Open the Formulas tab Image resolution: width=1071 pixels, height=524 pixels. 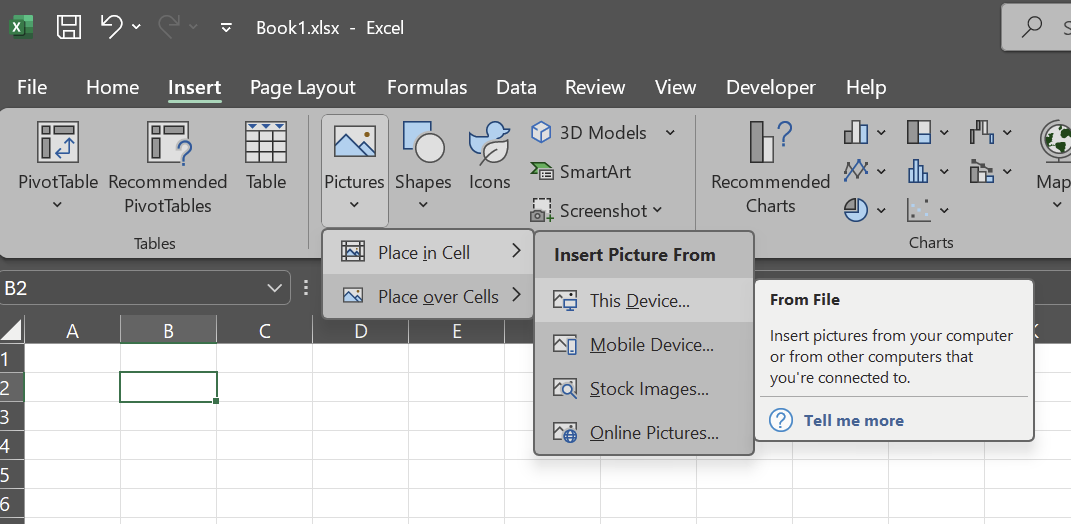tap(427, 88)
